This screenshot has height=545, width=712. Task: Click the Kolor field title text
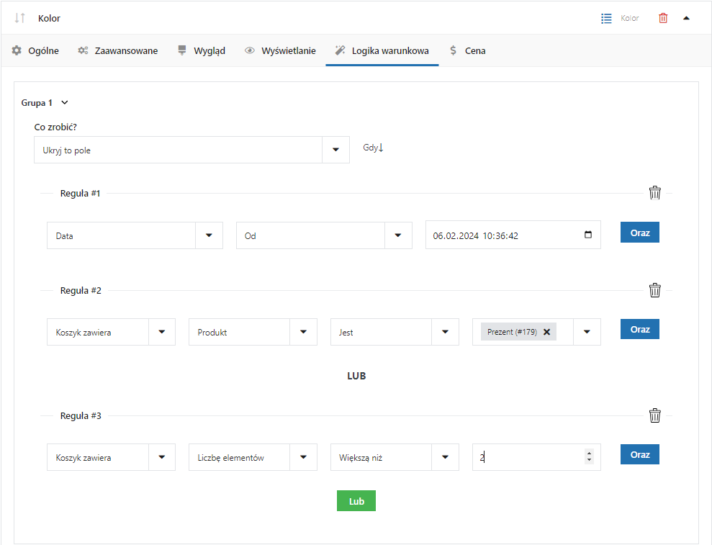point(49,18)
